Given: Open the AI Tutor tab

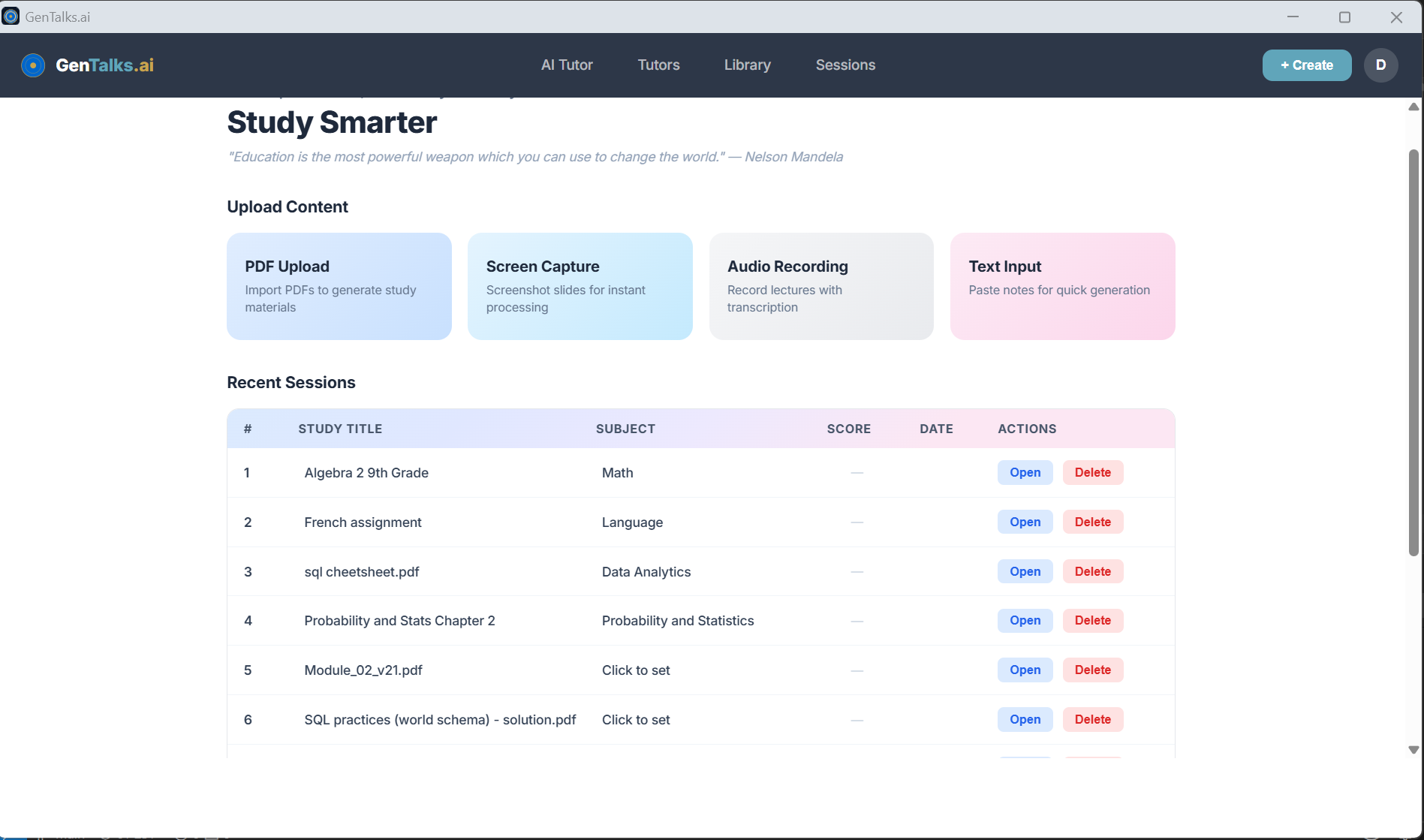Looking at the screenshot, I should point(567,65).
